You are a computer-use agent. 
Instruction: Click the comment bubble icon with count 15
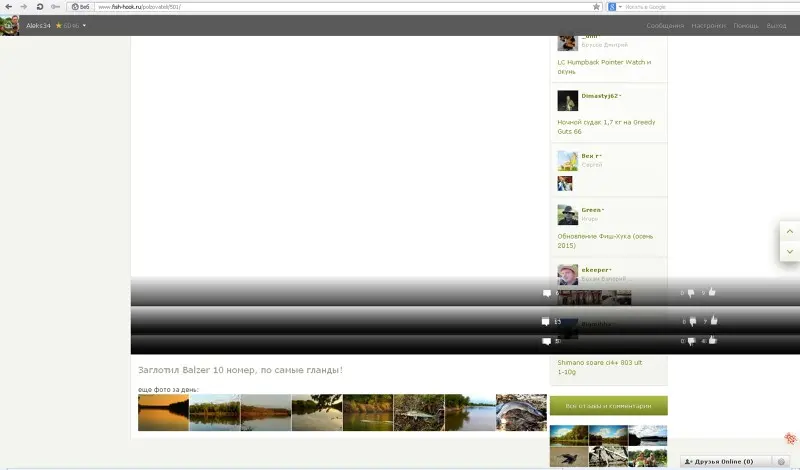click(x=545, y=321)
